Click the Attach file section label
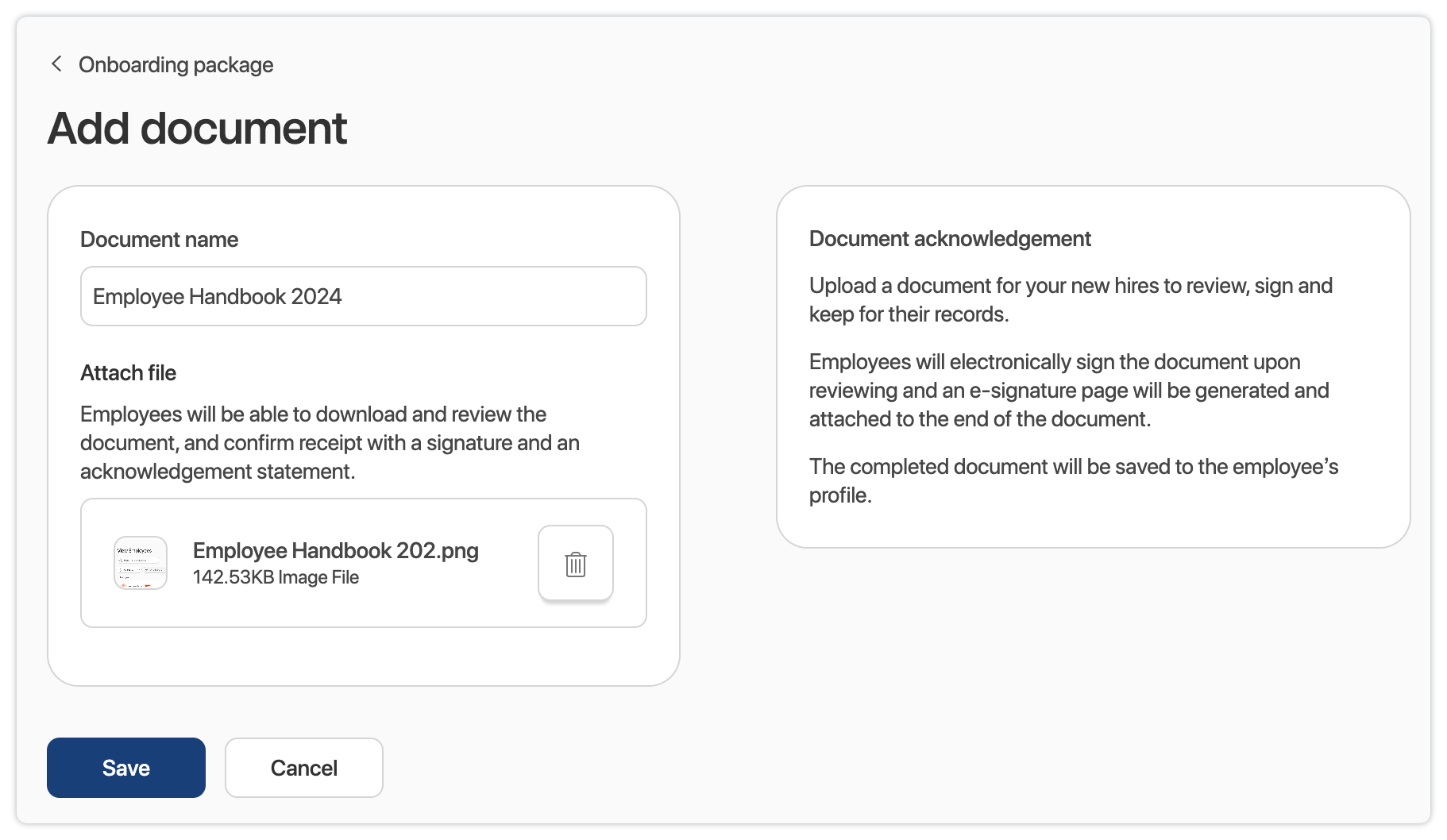 coord(128,372)
